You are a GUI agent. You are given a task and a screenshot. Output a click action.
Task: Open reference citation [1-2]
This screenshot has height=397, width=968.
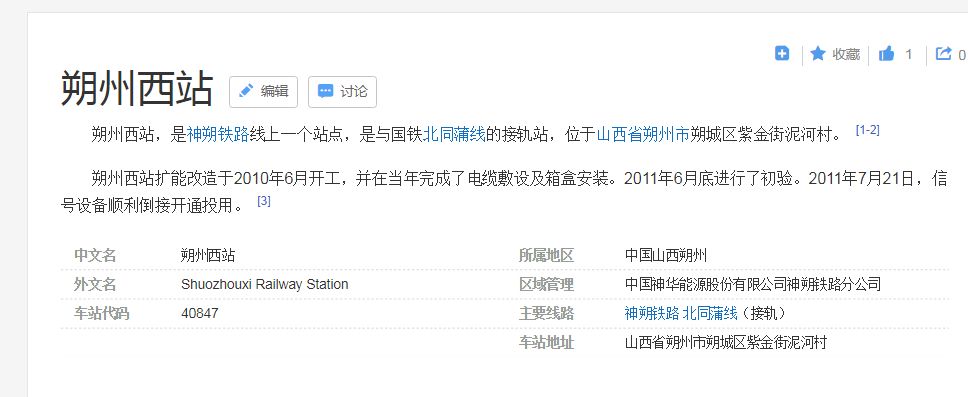[x=867, y=130]
